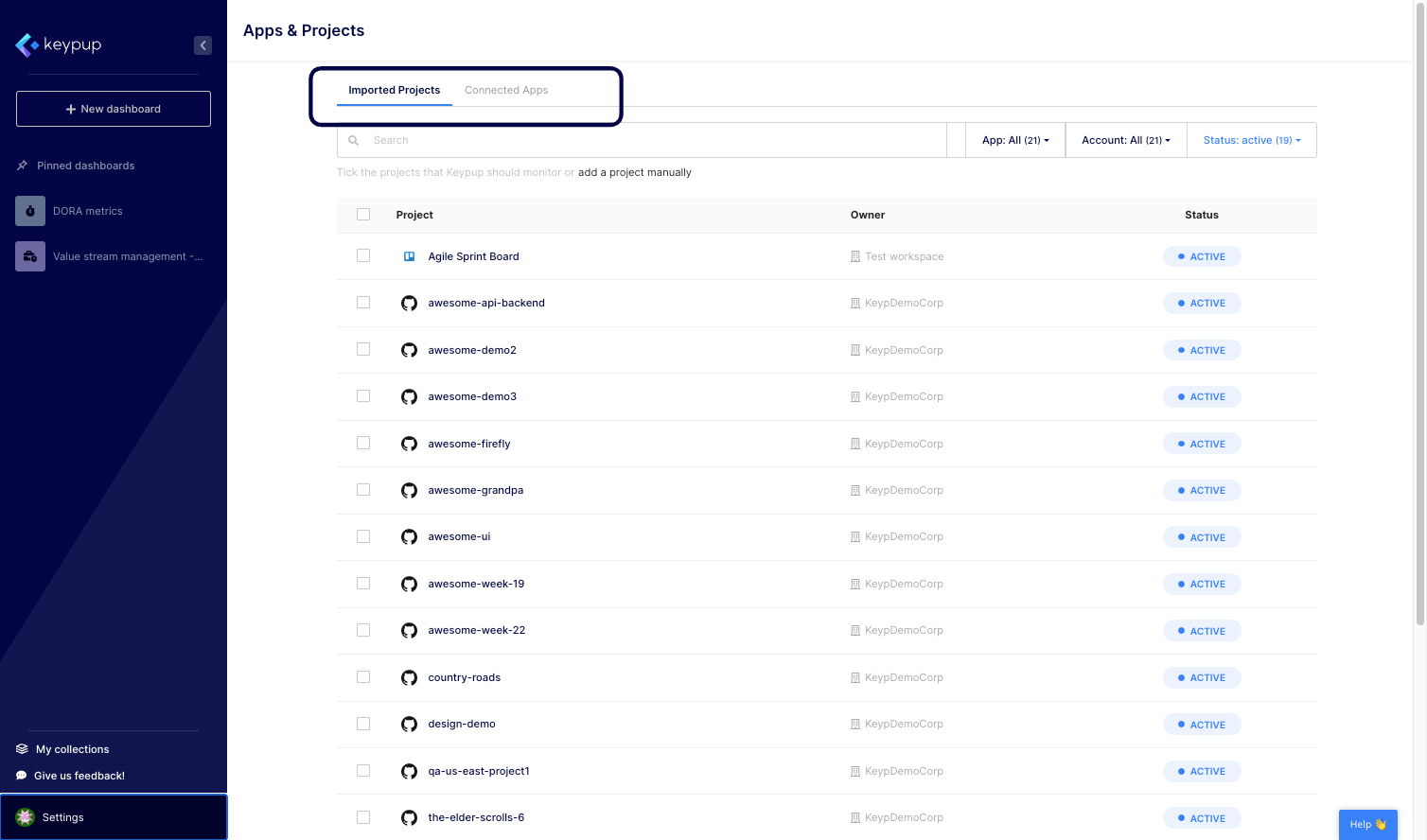Collapse the sidebar using the chevron icon

(203, 44)
